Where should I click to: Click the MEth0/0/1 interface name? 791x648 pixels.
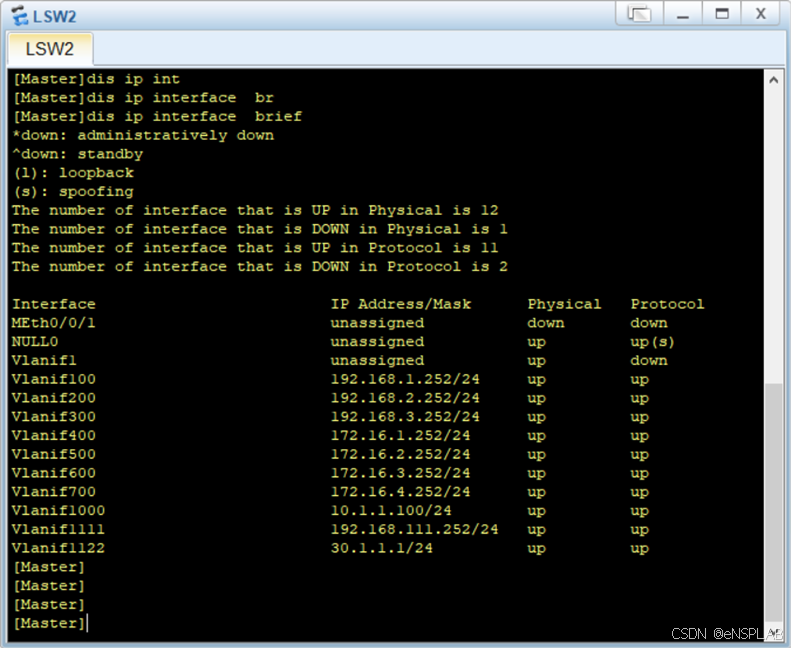pos(53,323)
